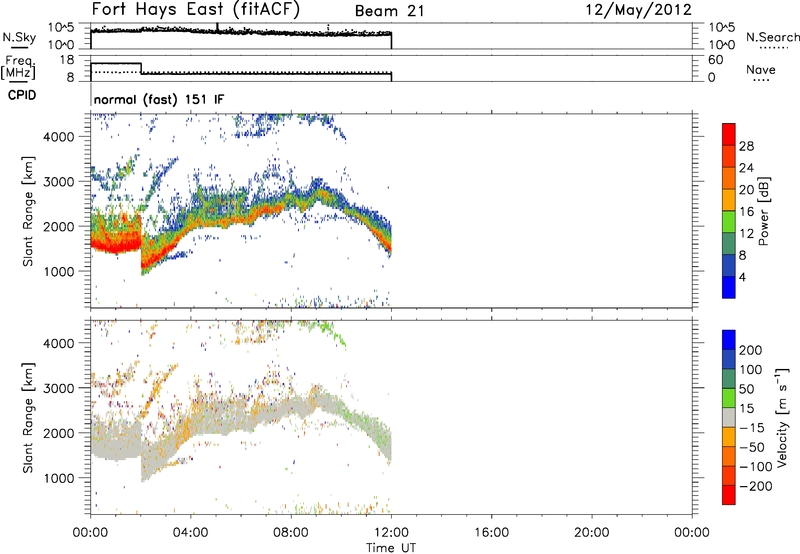Click the '16' power colorbar value

(746, 212)
